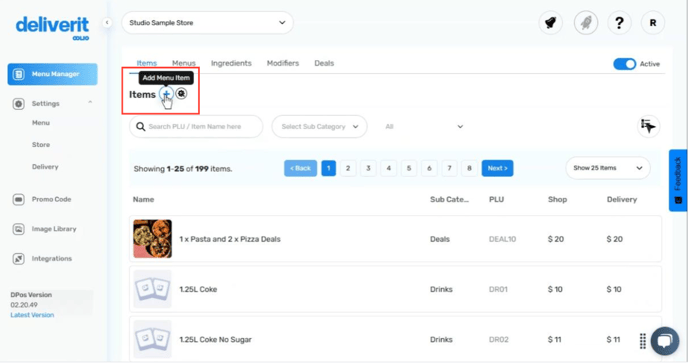Click the DR01 PLU cell
688x363 pixels.
[498, 289]
